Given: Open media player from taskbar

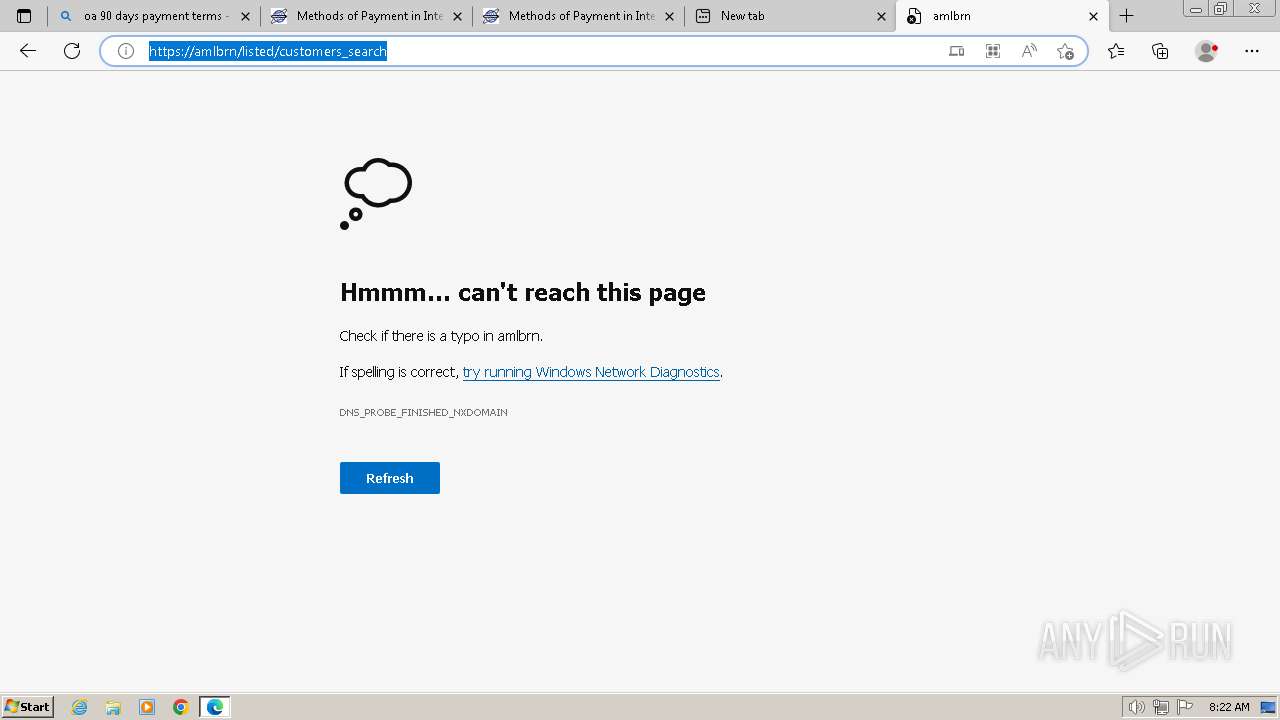Looking at the screenshot, I should tap(147, 707).
